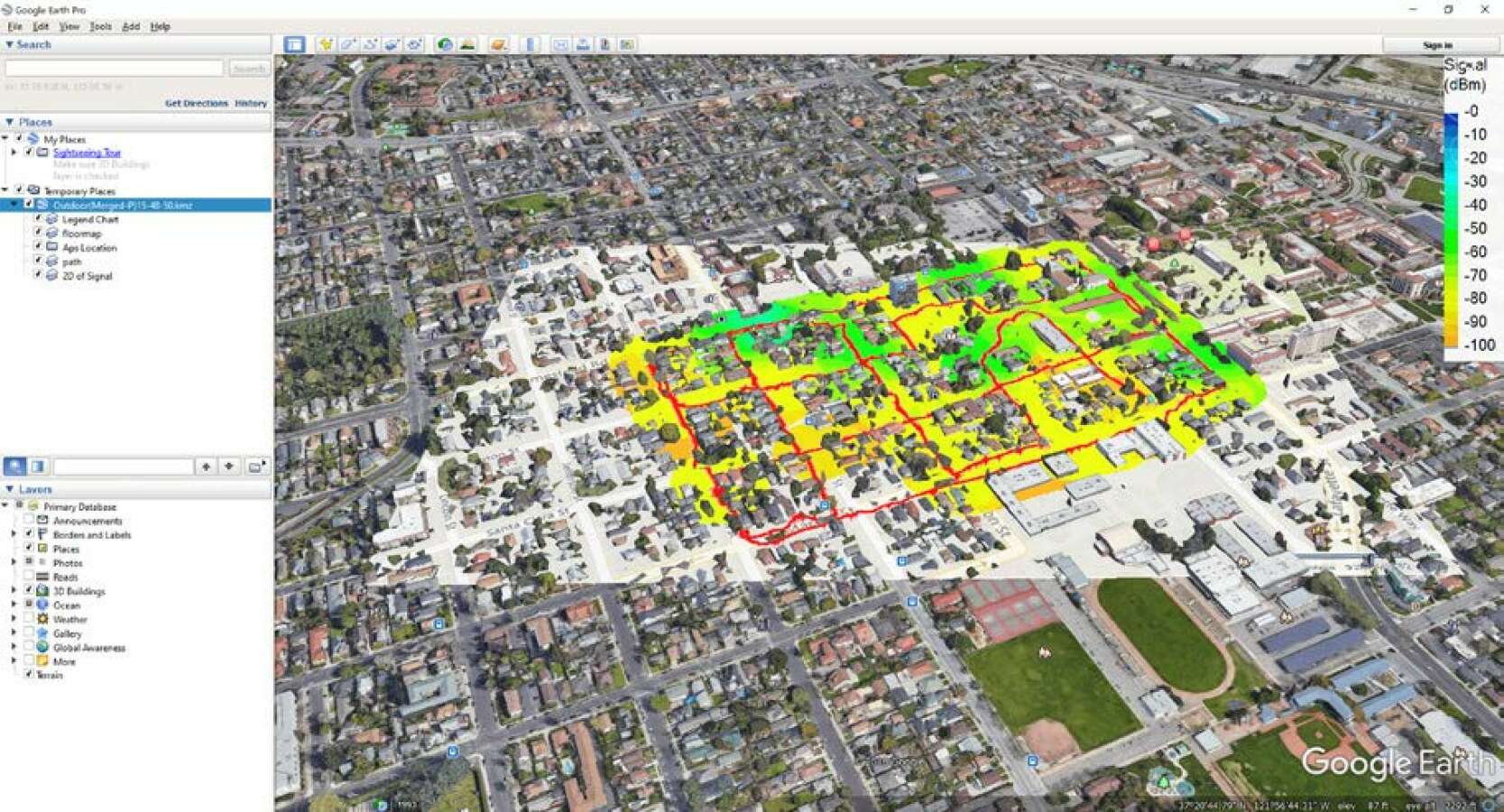Screen dimensions: 1504x812
Task: Expand the More layer group
Action: click(14, 661)
